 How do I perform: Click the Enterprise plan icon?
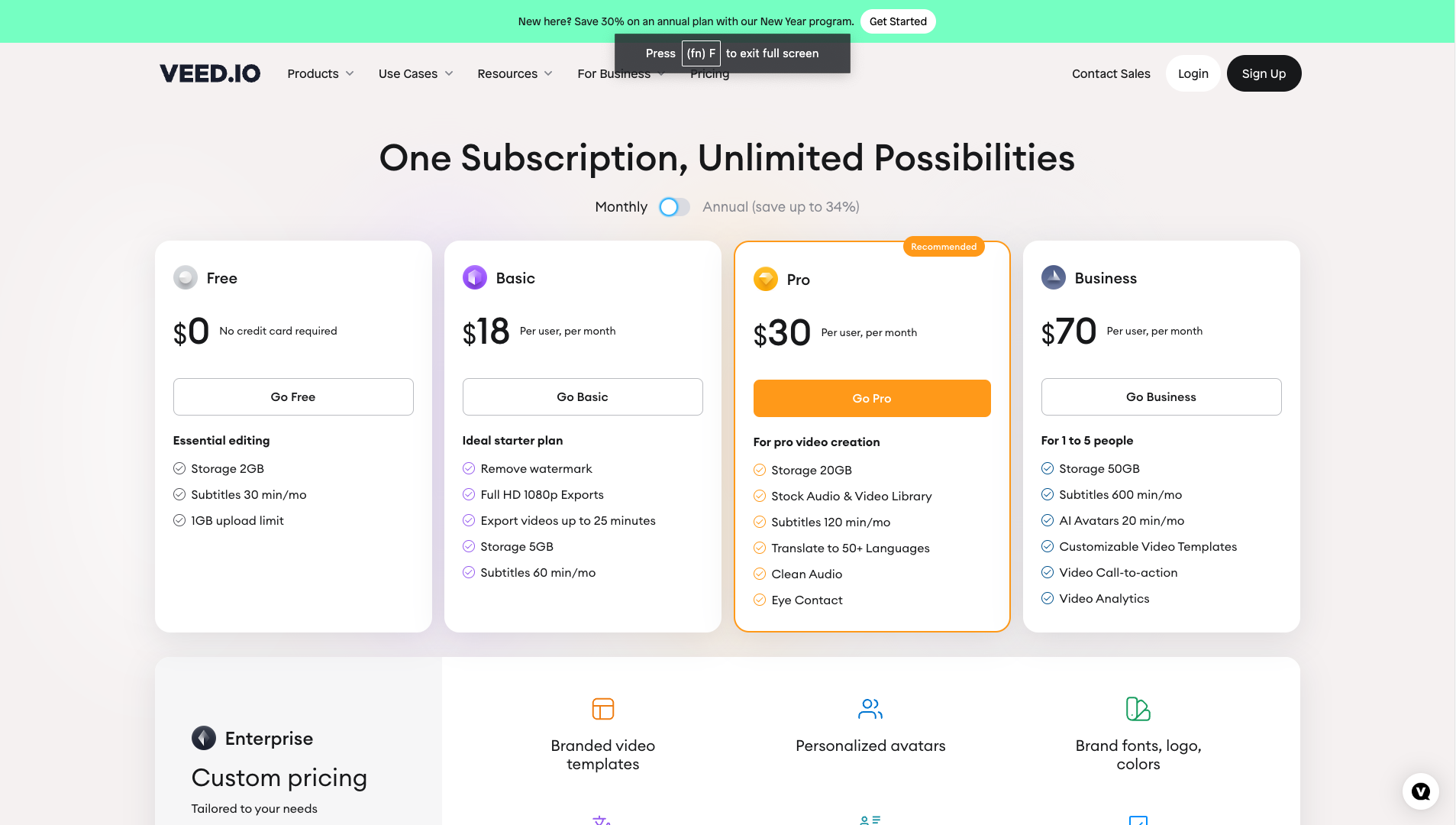click(204, 738)
